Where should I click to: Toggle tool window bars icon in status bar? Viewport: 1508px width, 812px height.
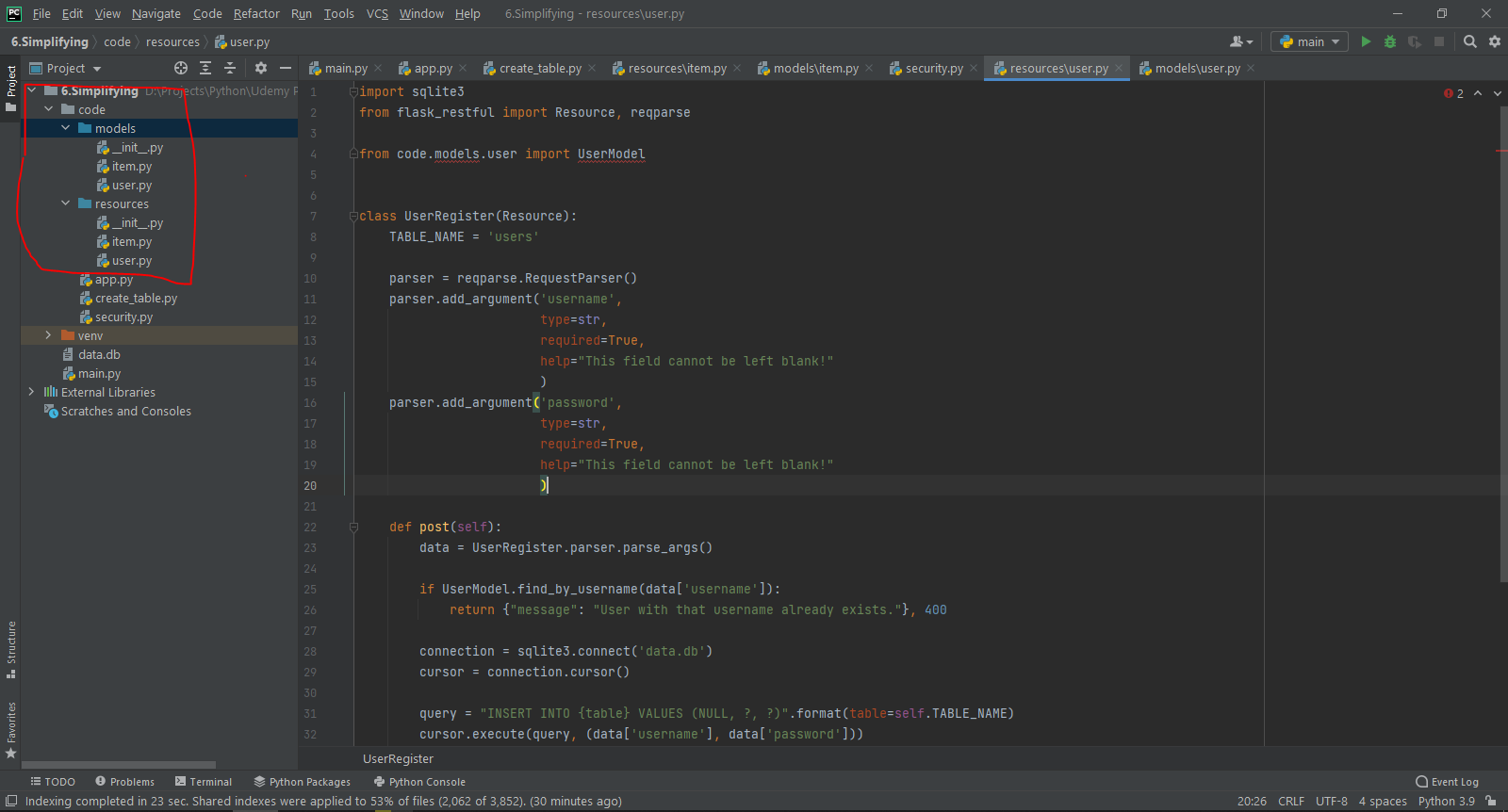(x=11, y=802)
